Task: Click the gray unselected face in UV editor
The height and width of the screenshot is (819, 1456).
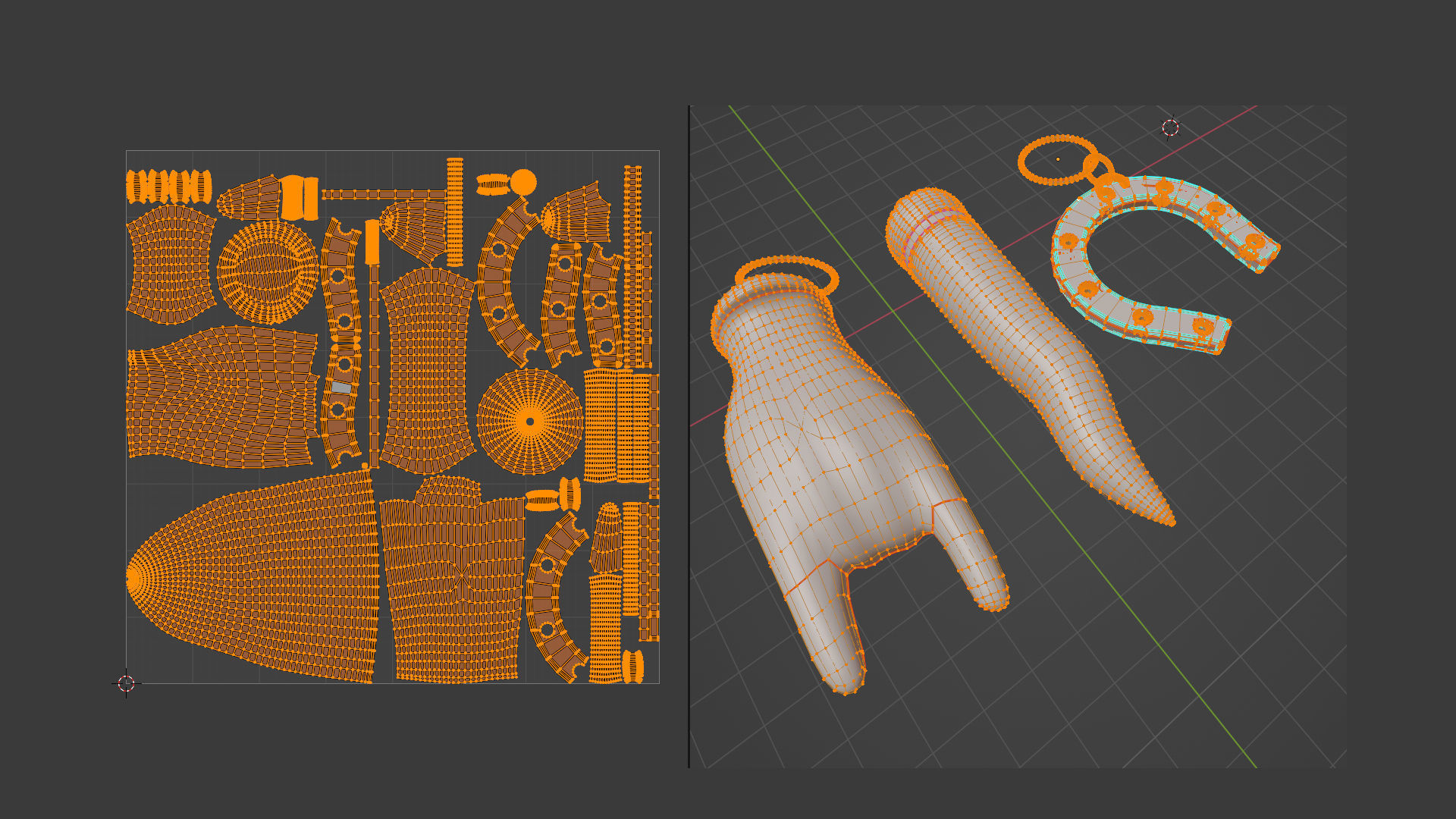Action: pos(341,388)
